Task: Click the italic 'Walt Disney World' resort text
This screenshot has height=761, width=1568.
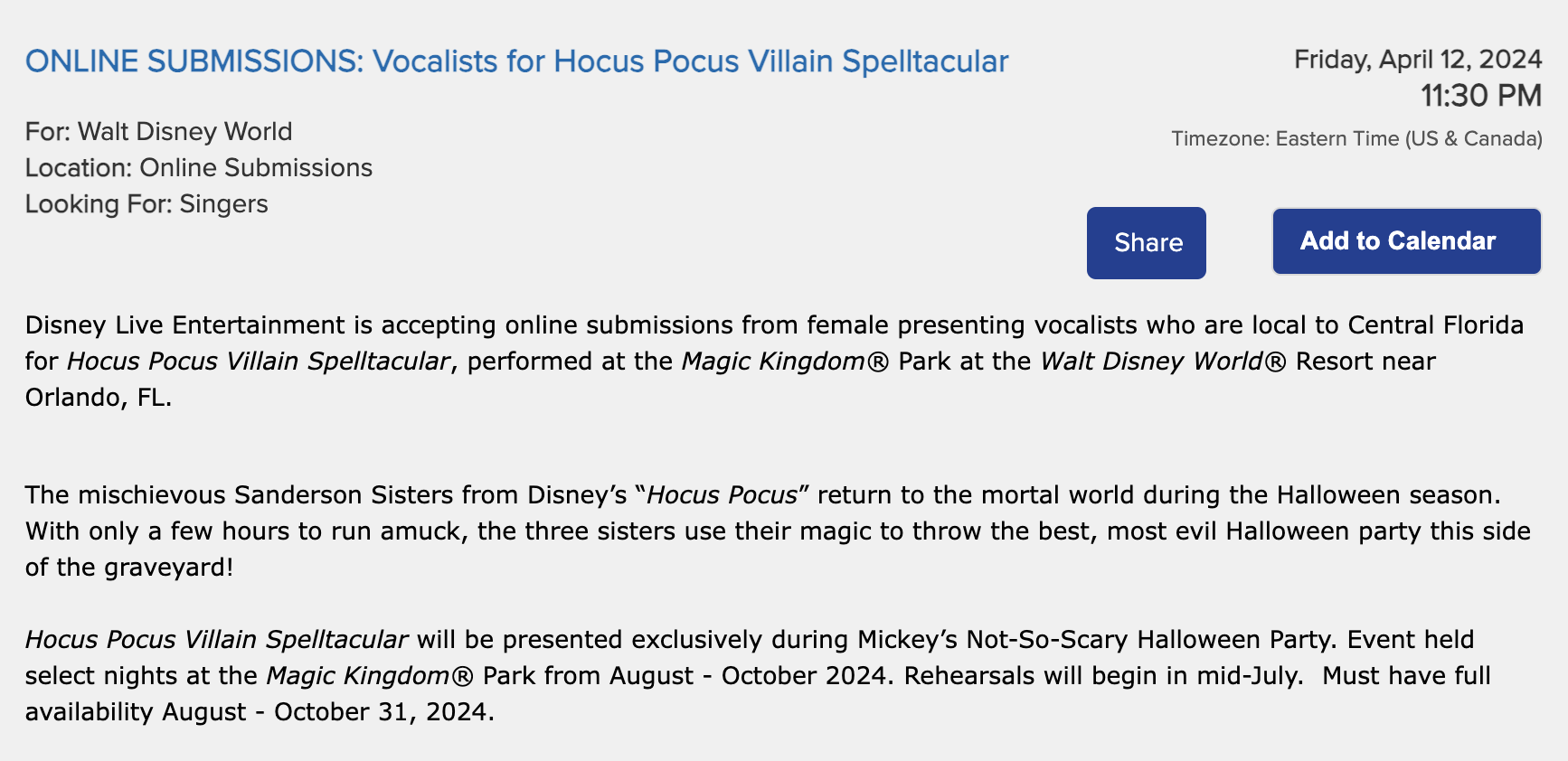Action: coord(1150,362)
